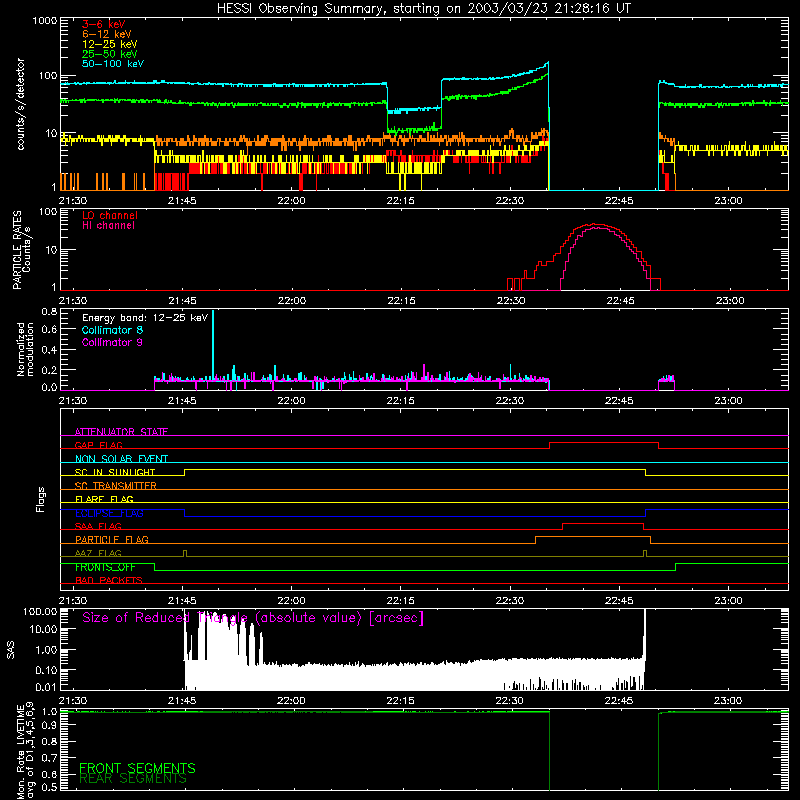This screenshot has height=800, width=800.
Task: Click the 22:00 tick label beneath the modulation panel
Action: 291,401
